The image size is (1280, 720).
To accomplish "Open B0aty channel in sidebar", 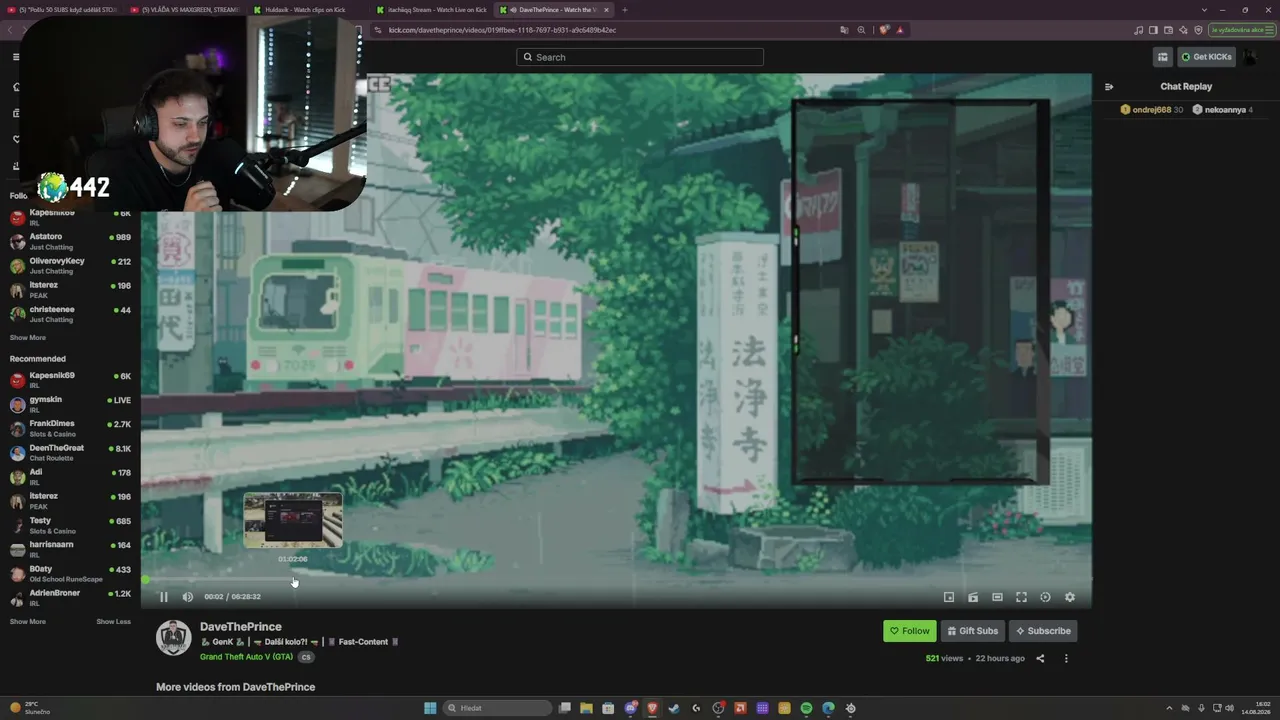I will tap(70, 574).
